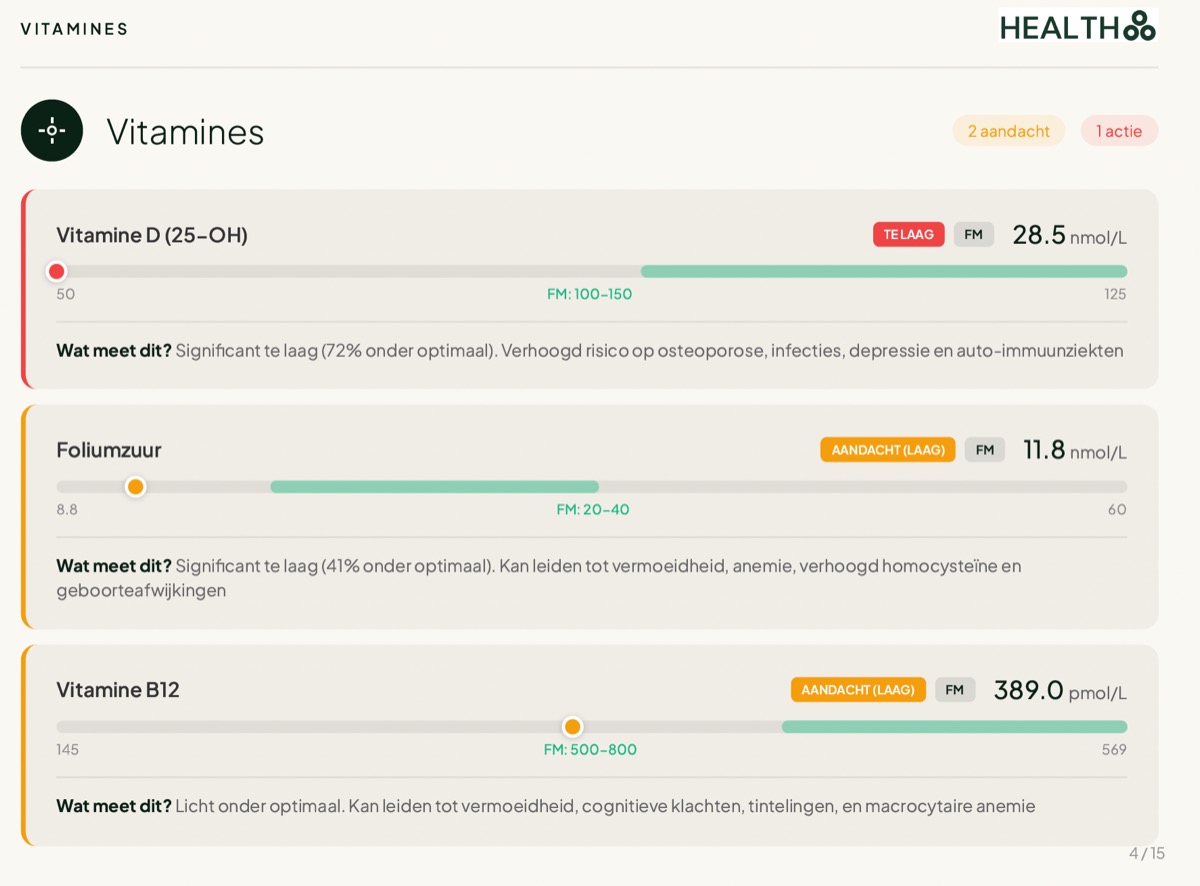Click the '2 aandacht' badge
The height and width of the screenshot is (886, 1200).
tap(1008, 131)
